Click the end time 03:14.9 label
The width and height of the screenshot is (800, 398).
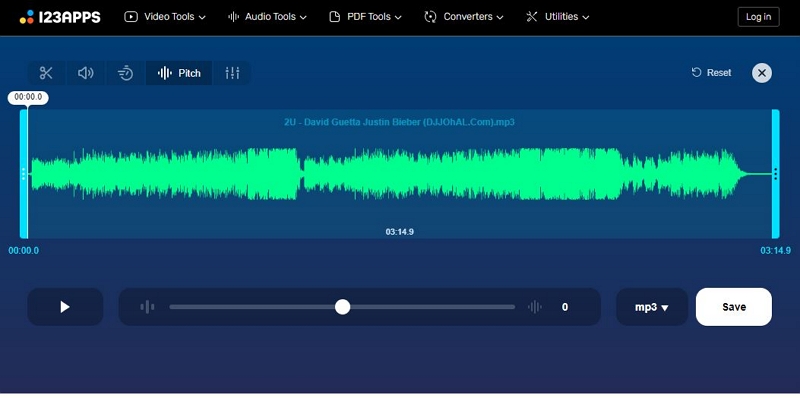(776, 251)
